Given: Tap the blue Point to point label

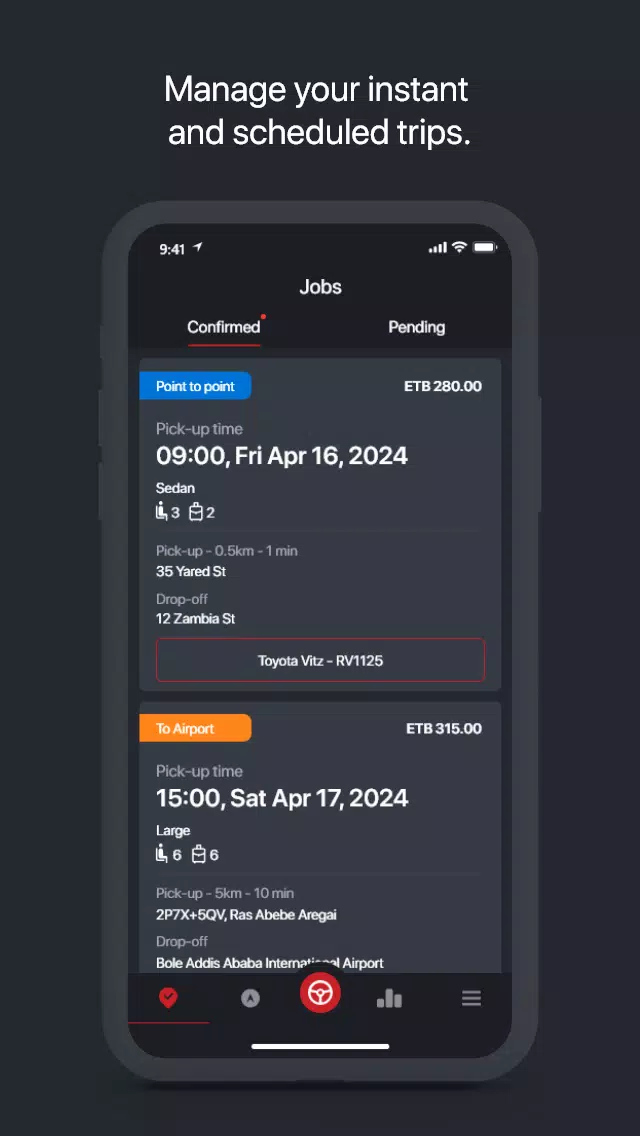Looking at the screenshot, I should pyautogui.click(x=195, y=386).
